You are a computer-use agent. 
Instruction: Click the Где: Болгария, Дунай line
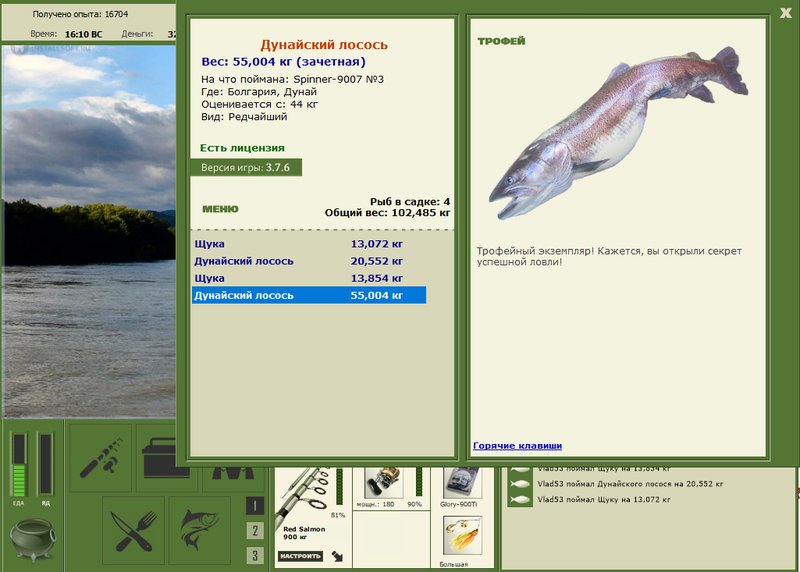tap(259, 92)
